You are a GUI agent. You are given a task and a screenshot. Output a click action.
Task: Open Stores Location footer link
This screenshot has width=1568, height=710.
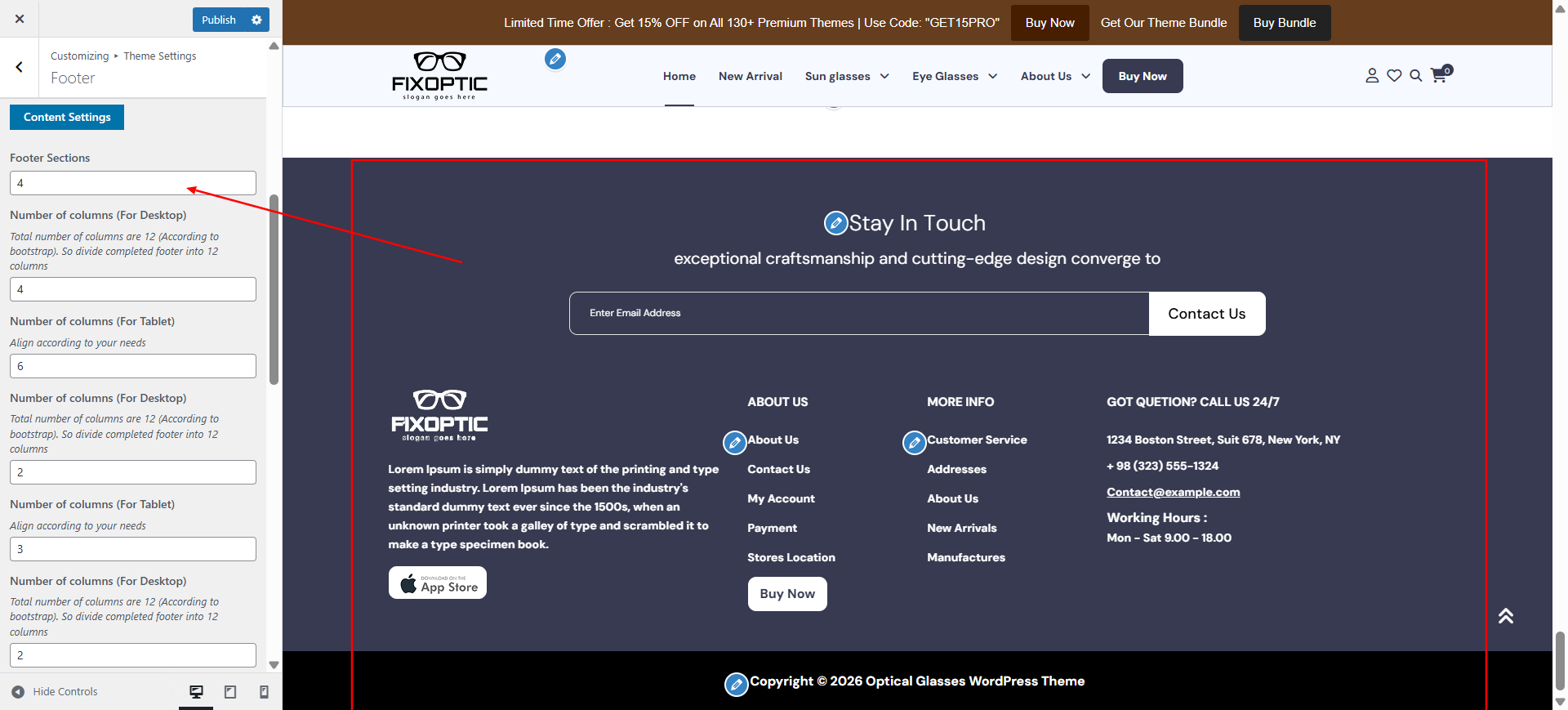[791, 557]
